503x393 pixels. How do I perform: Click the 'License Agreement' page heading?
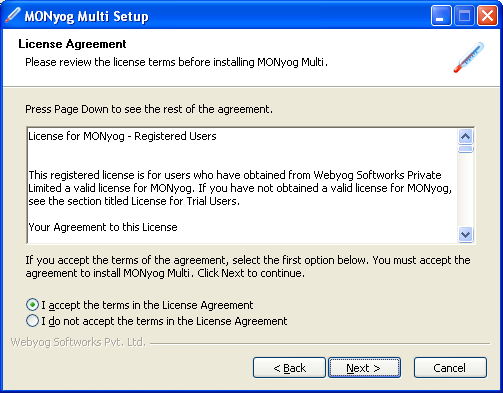pyautogui.click(x=72, y=44)
